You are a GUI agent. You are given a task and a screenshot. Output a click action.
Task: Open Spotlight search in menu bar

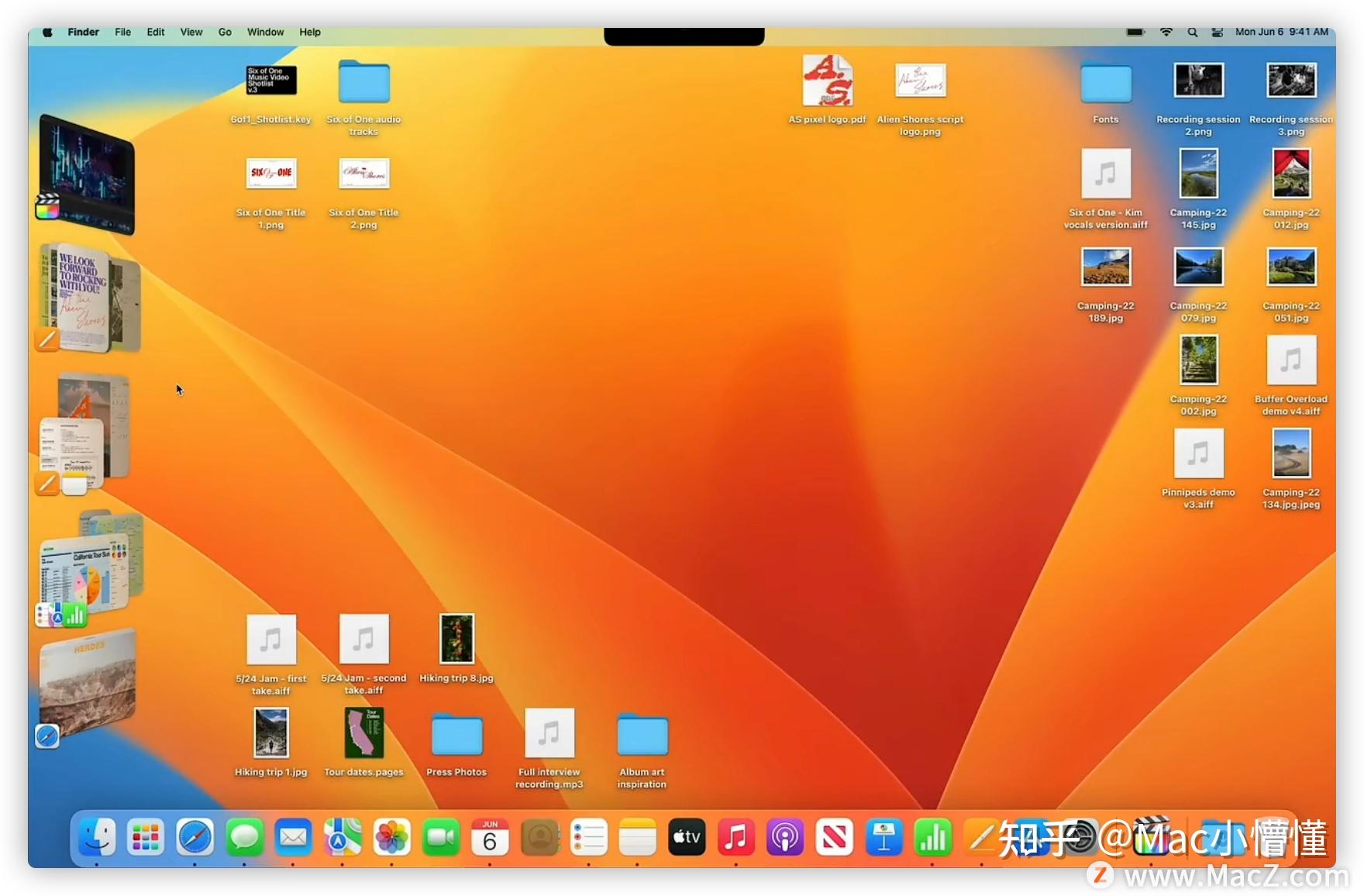(x=1193, y=32)
